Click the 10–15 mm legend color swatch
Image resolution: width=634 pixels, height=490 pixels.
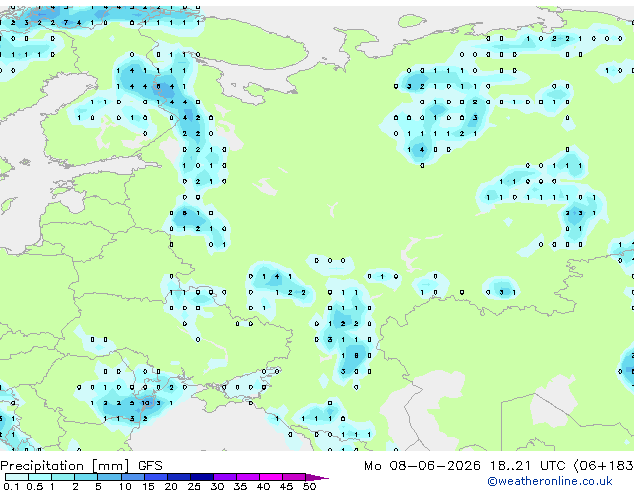pyautogui.click(x=132, y=477)
